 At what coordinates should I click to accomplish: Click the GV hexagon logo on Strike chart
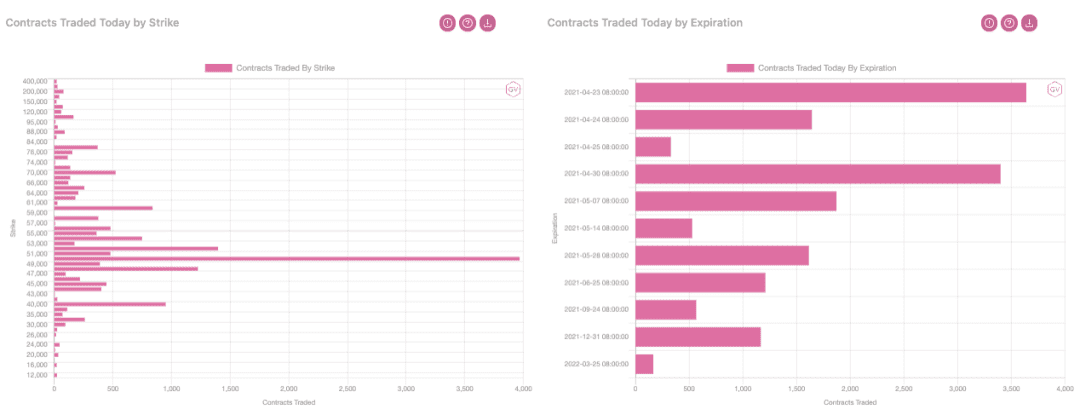(x=512, y=90)
